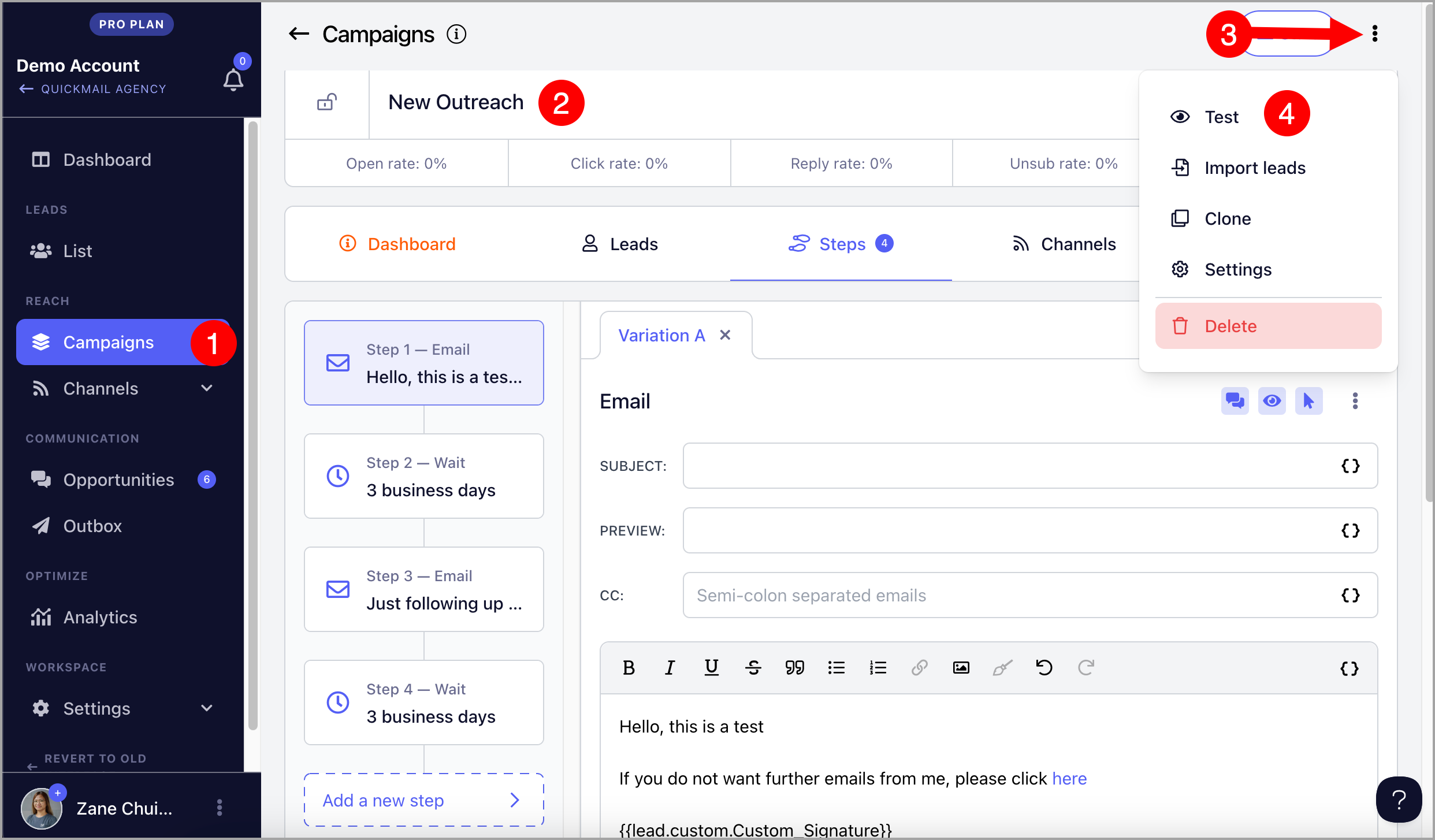The image size is (1435, 840).
Task: Expand the Settings sidebar section
Action: (x=207, y=708)
